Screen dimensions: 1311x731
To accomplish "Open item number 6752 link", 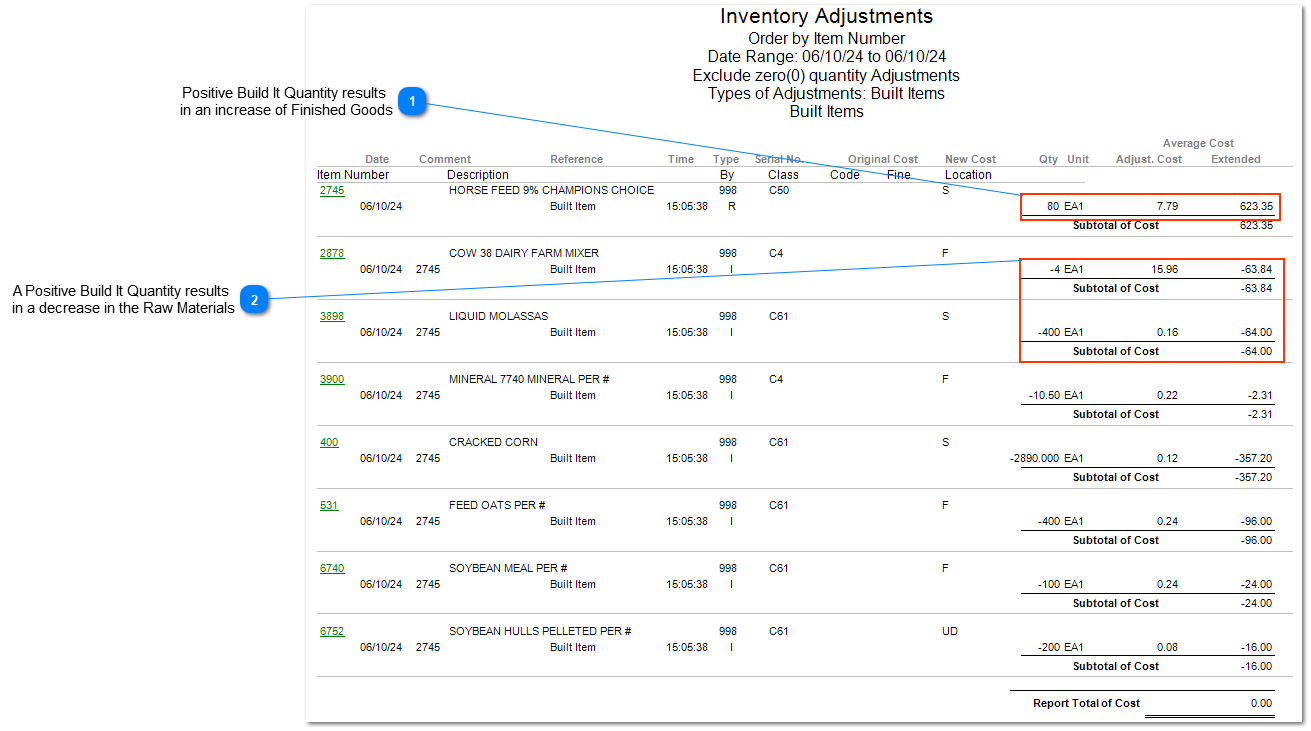I will click(332, 631).
